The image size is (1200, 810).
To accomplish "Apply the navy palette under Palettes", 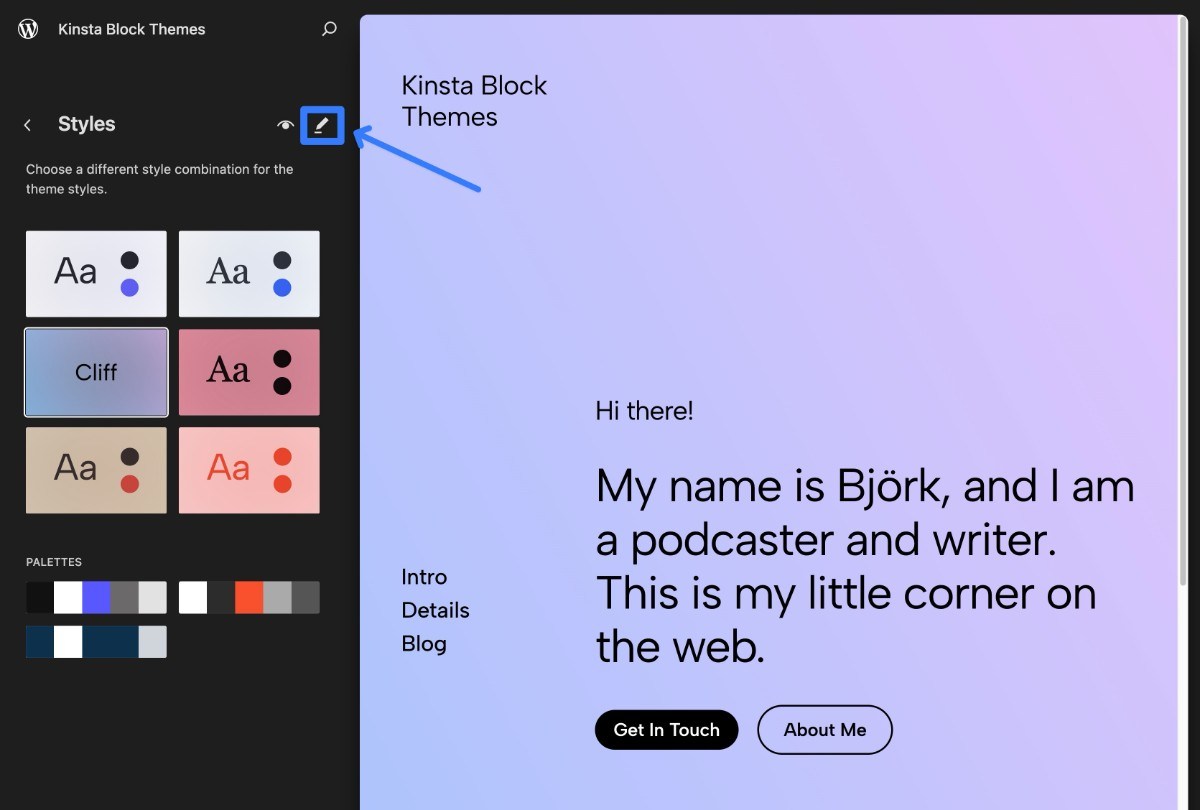I will [96, 642].
